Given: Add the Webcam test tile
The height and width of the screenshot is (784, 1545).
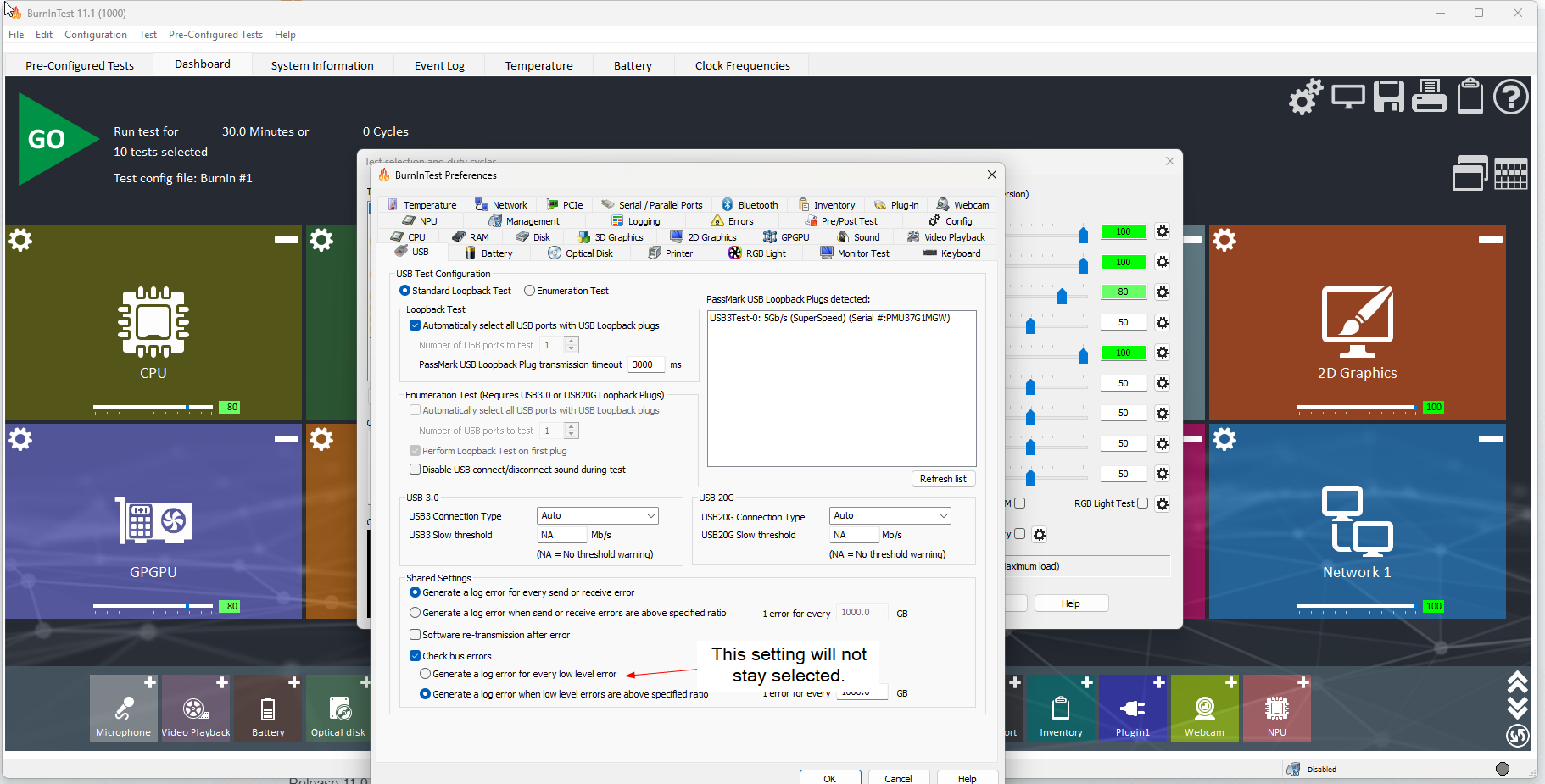Looking at the screenshot, I should [x=1231, y=682].
